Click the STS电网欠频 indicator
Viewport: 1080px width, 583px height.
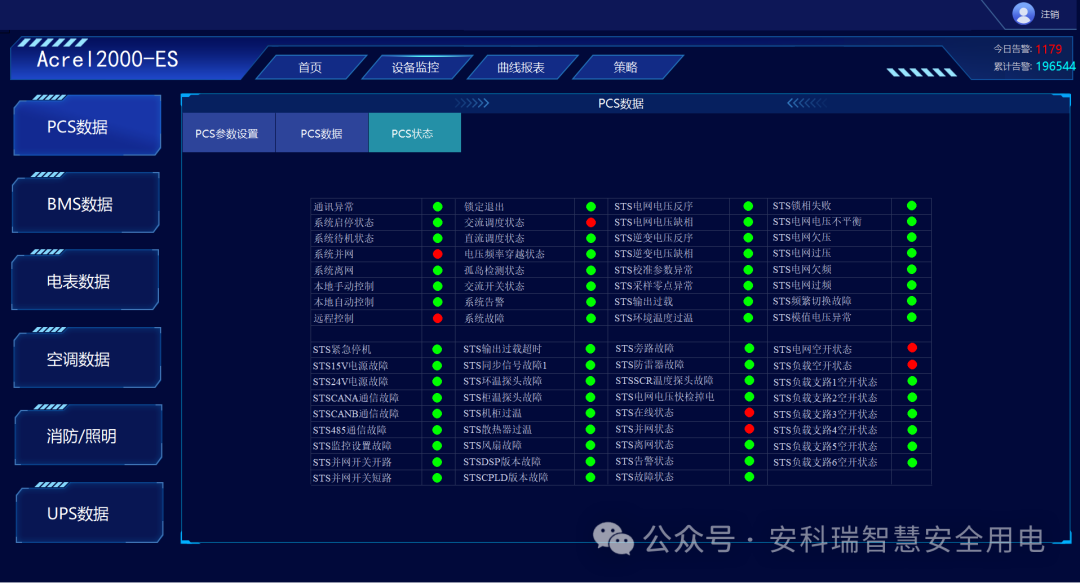click(911, 269)
